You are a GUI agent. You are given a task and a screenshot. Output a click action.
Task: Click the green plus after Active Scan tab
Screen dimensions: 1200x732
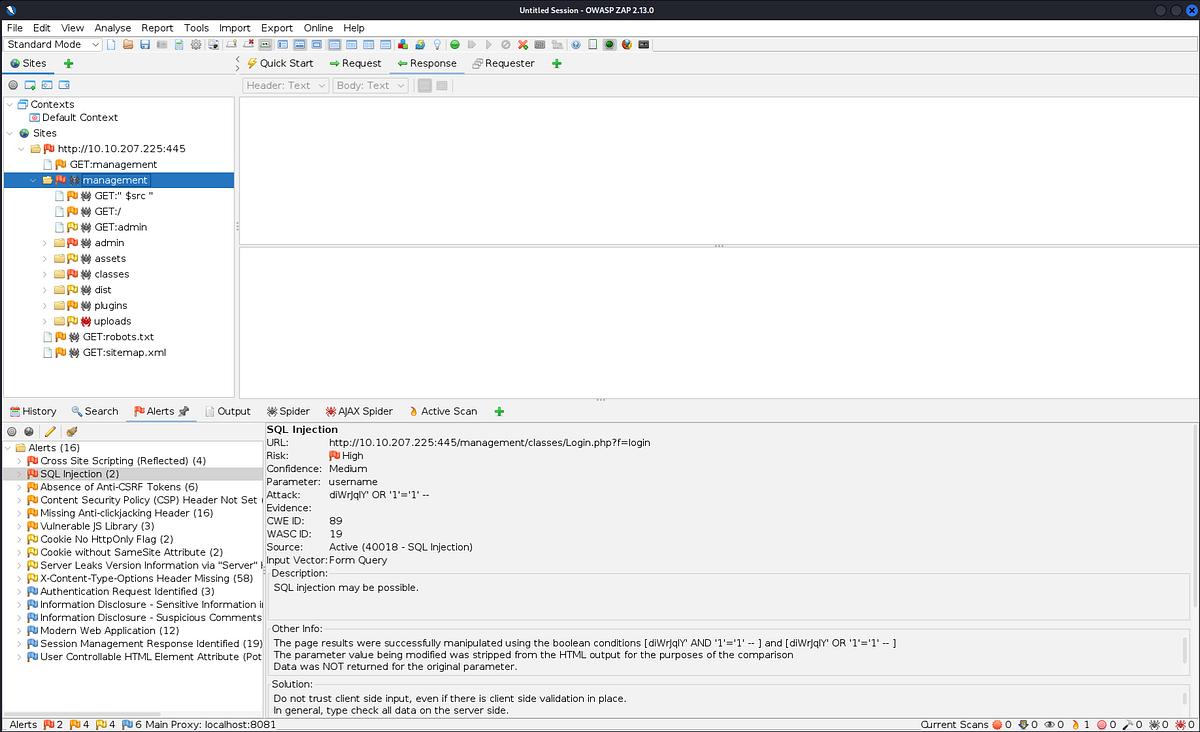tap(499, 411)
